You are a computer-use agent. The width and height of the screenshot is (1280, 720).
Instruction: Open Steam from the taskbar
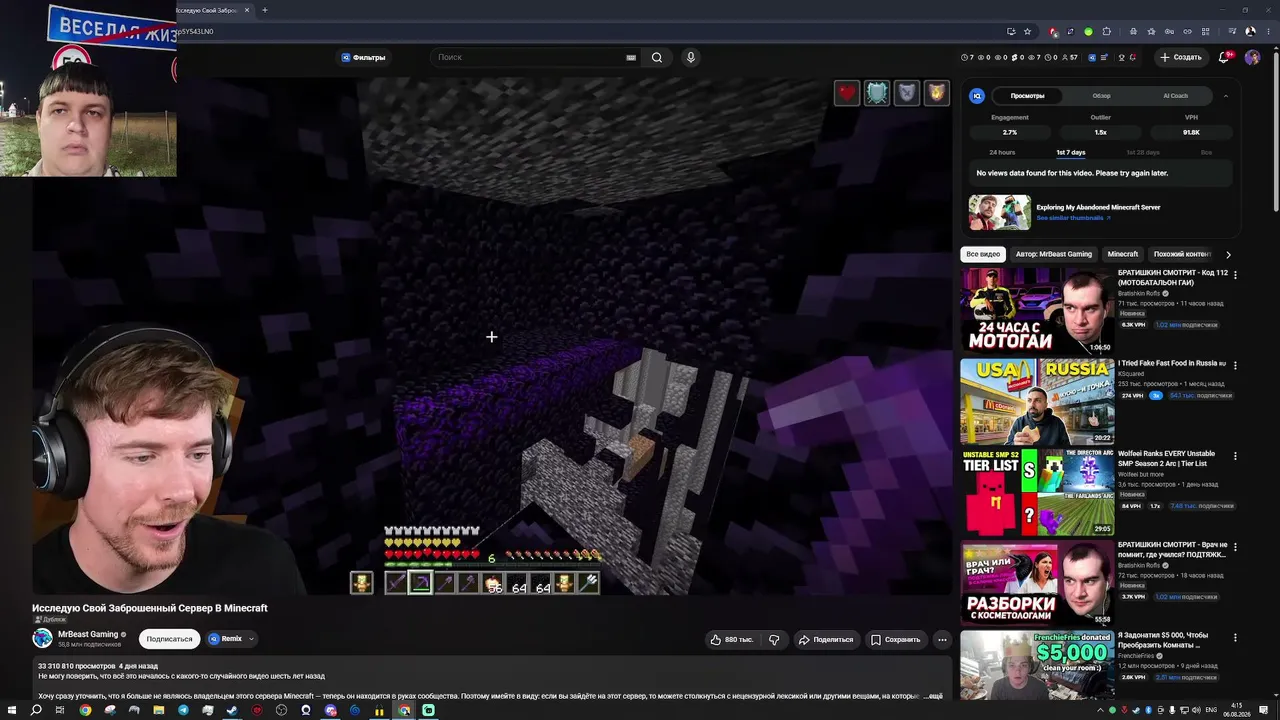pyautogui.click(x=232, y=711)
